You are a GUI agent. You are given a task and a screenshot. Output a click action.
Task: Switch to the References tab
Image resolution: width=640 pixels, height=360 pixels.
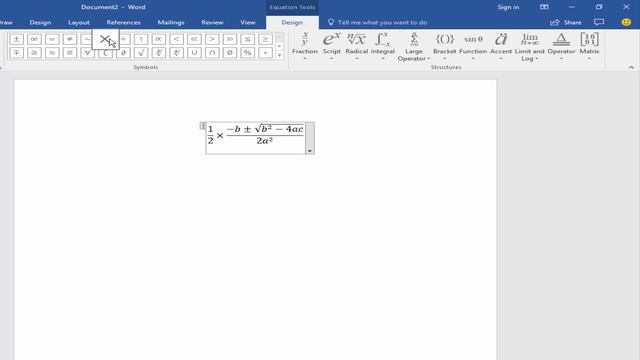coord(123,22)
